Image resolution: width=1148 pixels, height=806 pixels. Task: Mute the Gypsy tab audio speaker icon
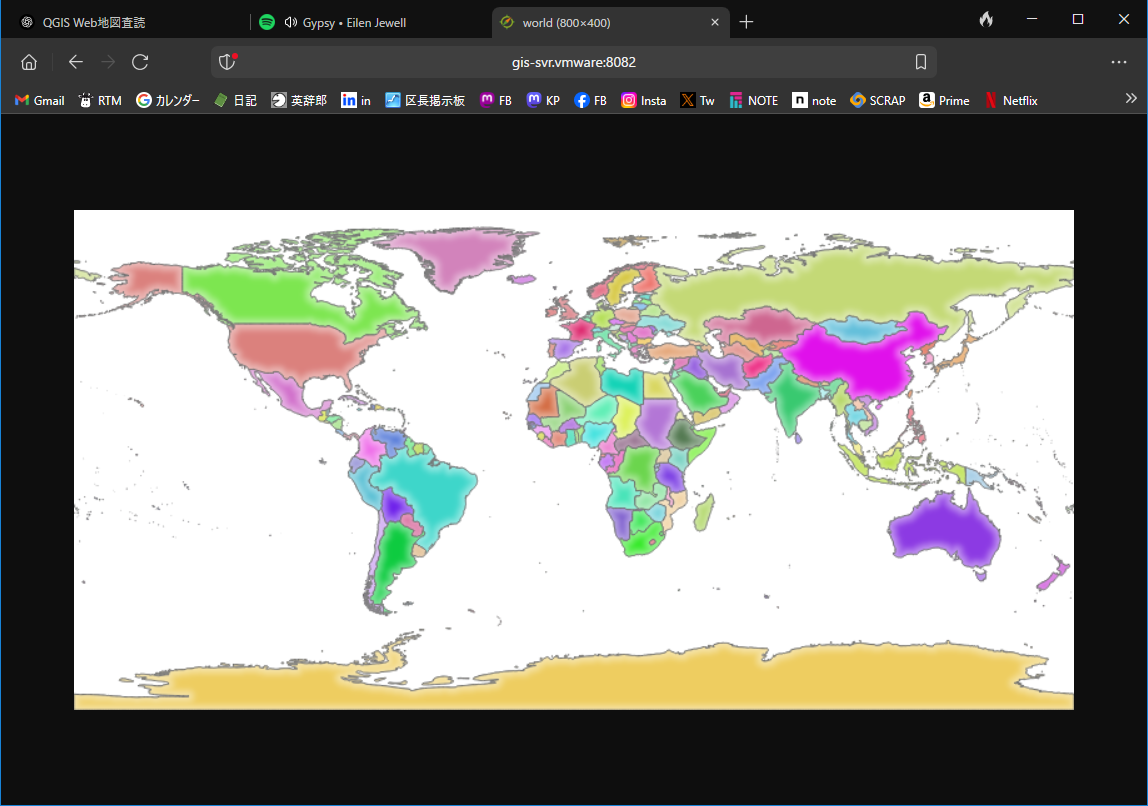point(291,22)
